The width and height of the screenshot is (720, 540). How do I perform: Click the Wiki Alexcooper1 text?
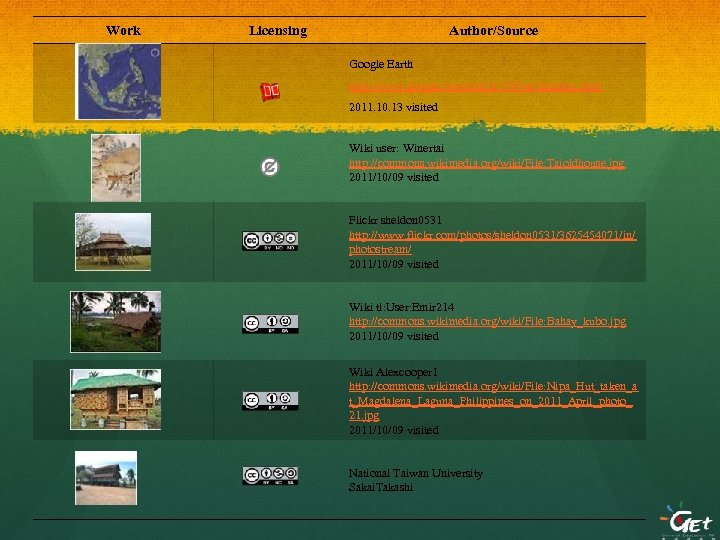tap(393, 372)
